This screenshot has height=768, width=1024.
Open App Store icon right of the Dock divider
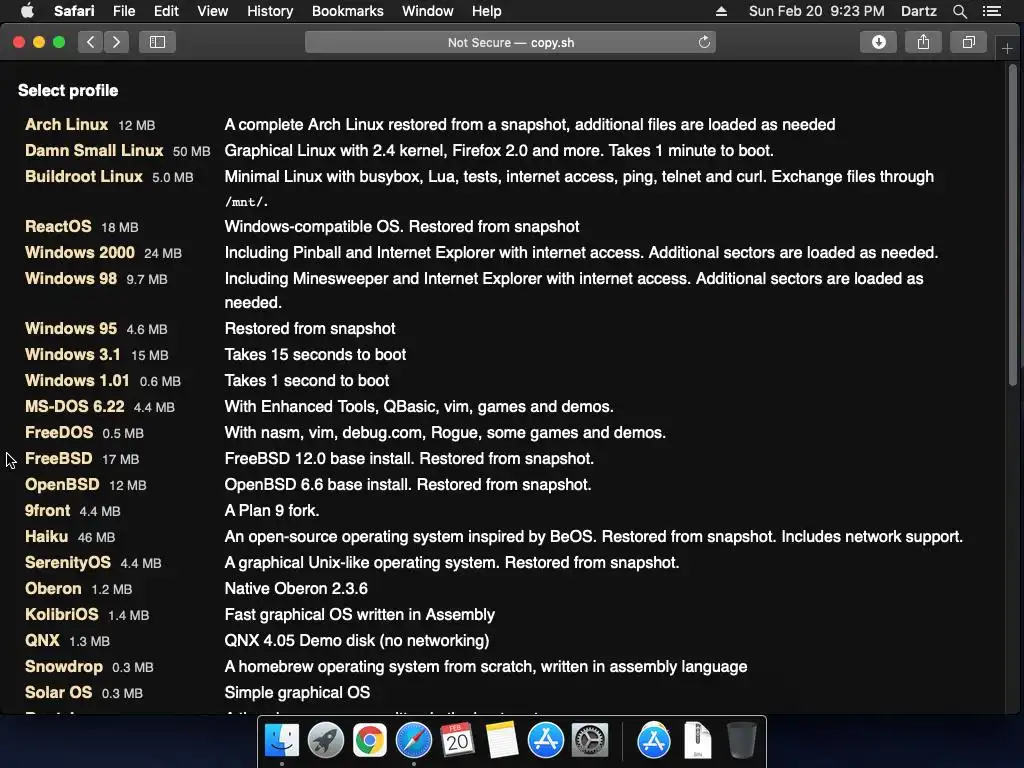click(x=654, y=741)
